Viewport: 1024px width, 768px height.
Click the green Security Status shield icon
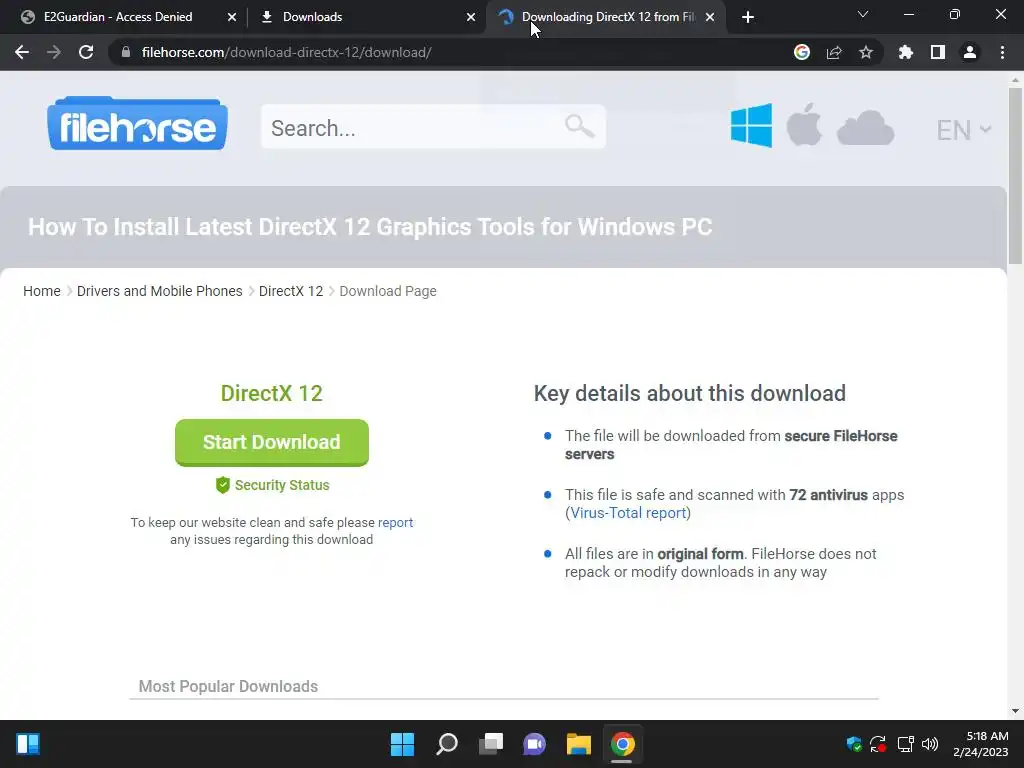click(223, 485)
